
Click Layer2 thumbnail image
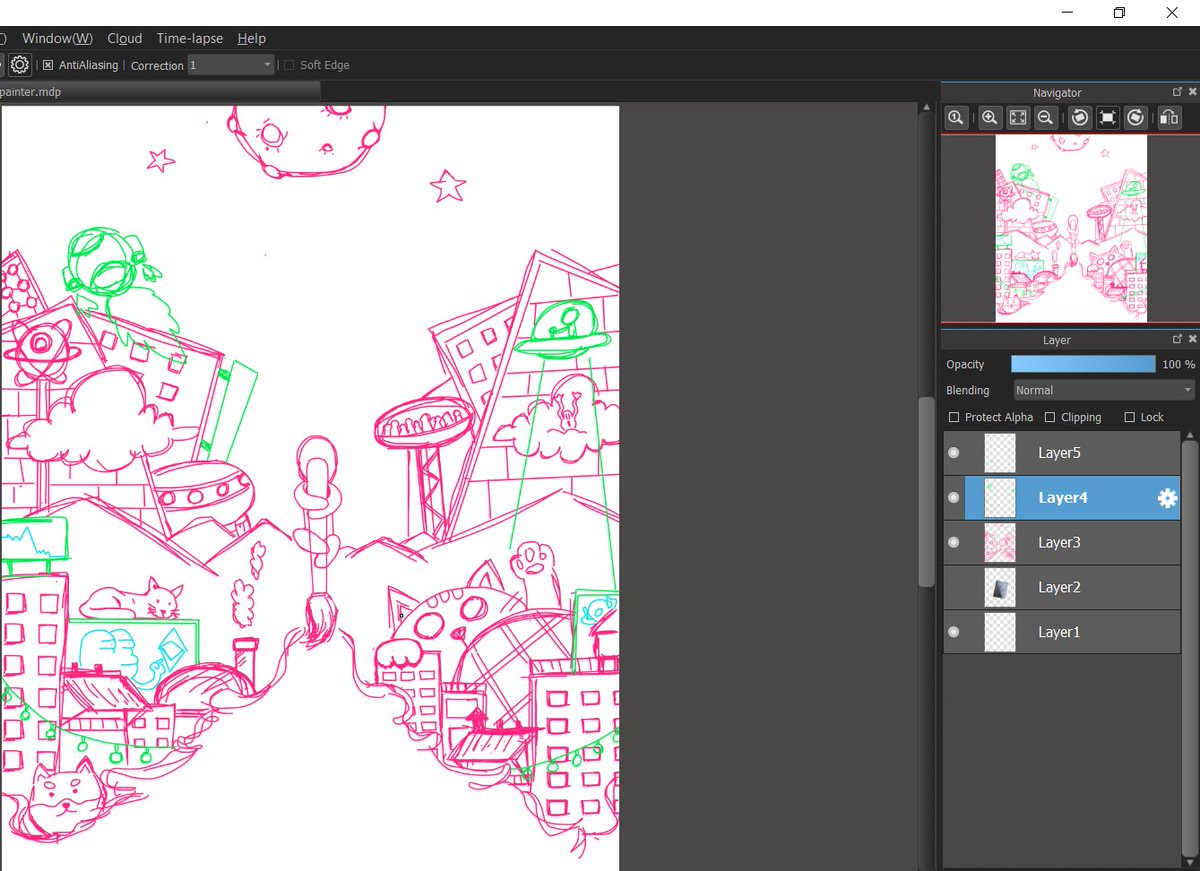pos(1000,587)
